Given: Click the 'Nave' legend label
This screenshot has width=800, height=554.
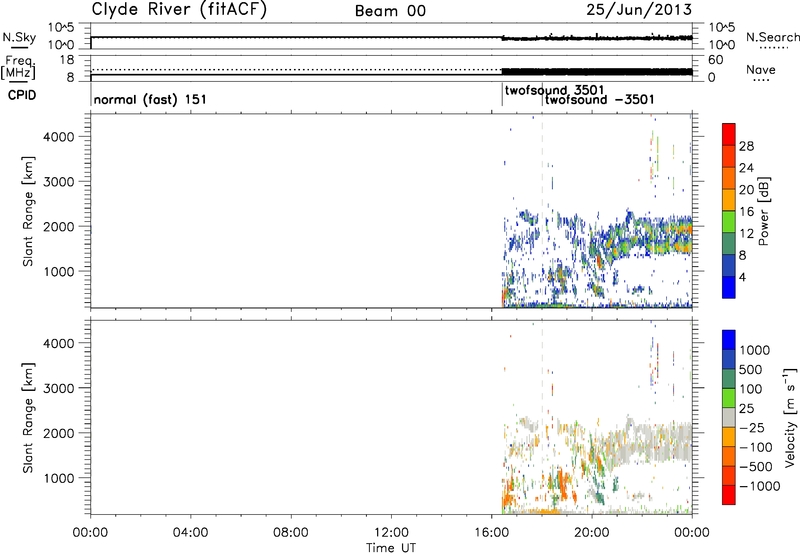Looking at the screenshot, I should (761, 69).
